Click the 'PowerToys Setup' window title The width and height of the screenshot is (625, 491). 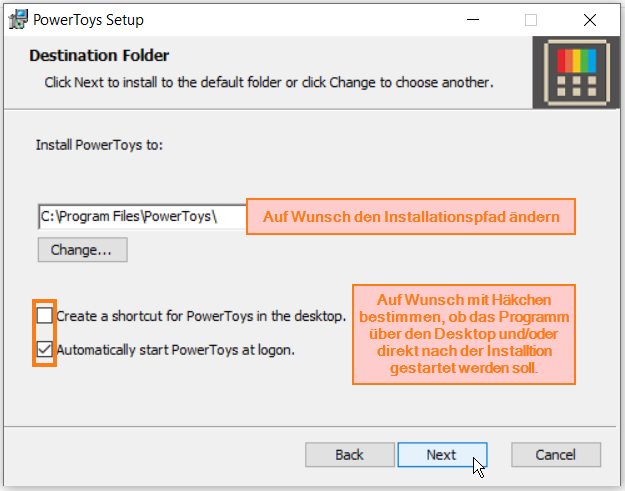(88, 20)
